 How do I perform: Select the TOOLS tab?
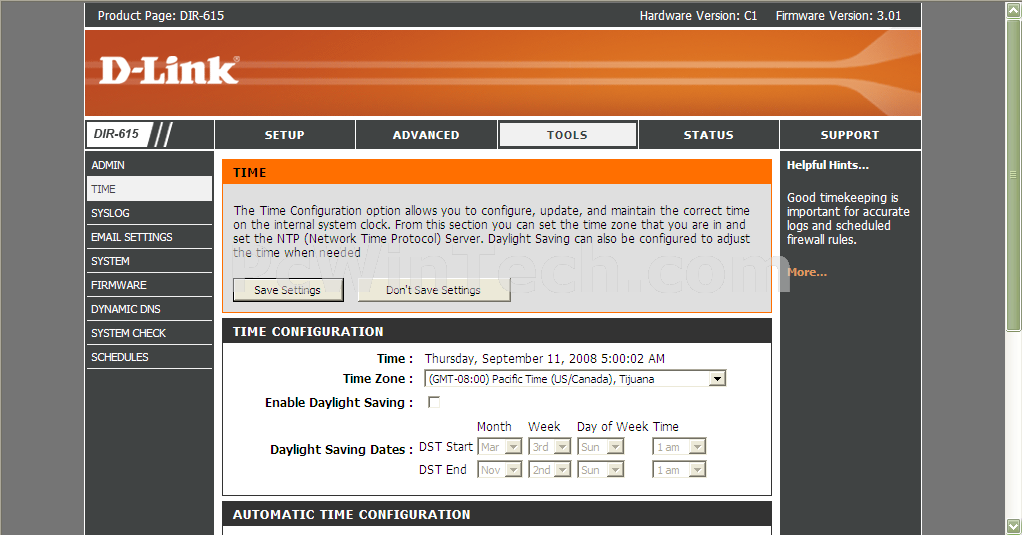pyautogui.click(x=567, y=135)
